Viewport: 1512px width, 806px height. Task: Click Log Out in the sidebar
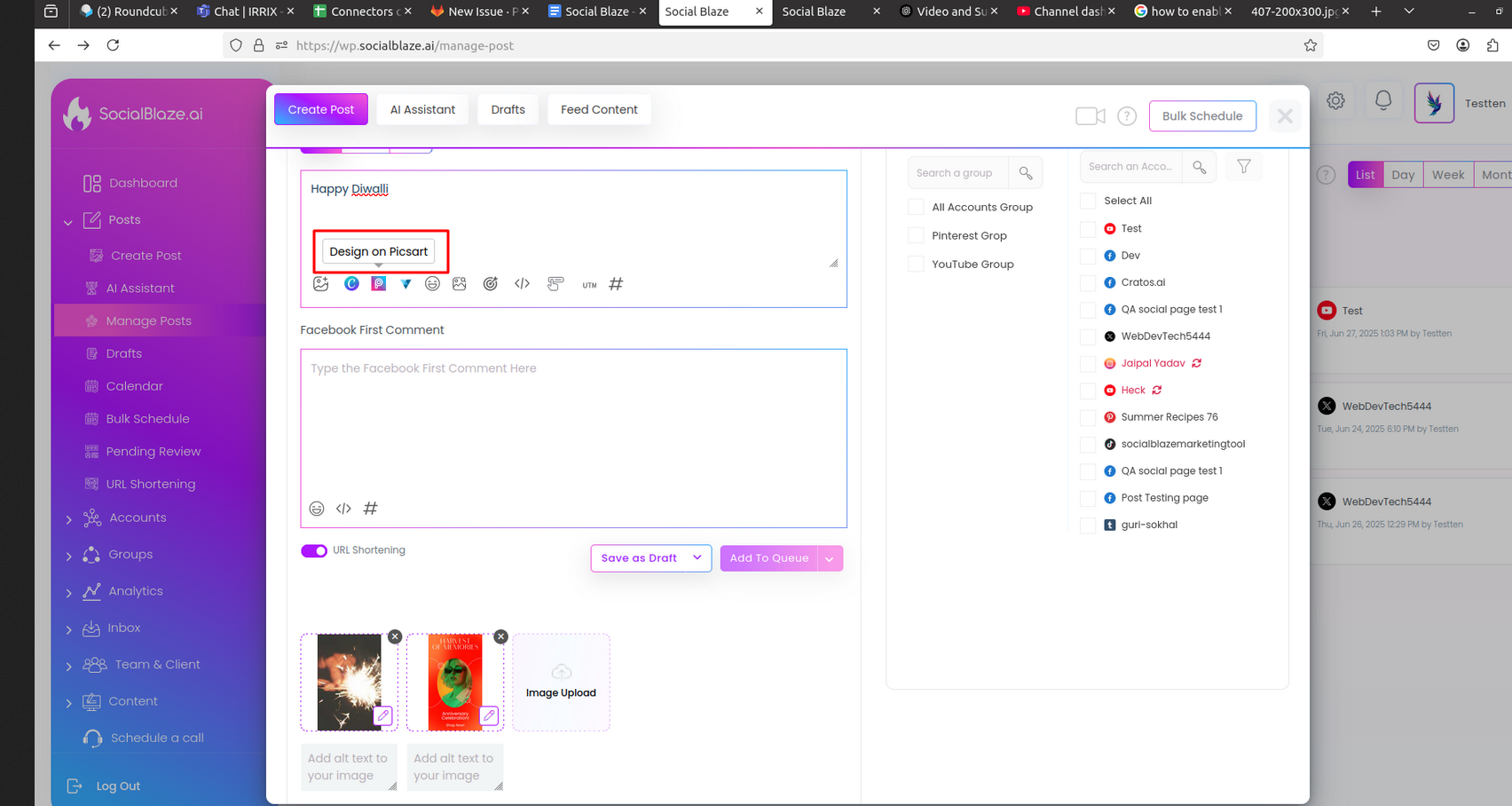coord(118,786)
